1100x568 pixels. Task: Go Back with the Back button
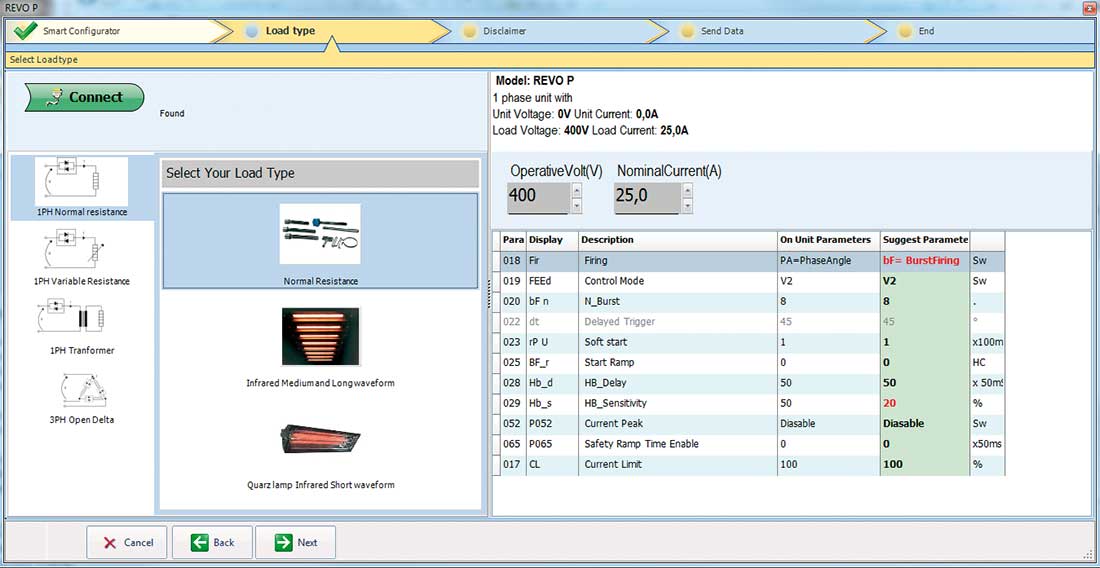point(212,542)
